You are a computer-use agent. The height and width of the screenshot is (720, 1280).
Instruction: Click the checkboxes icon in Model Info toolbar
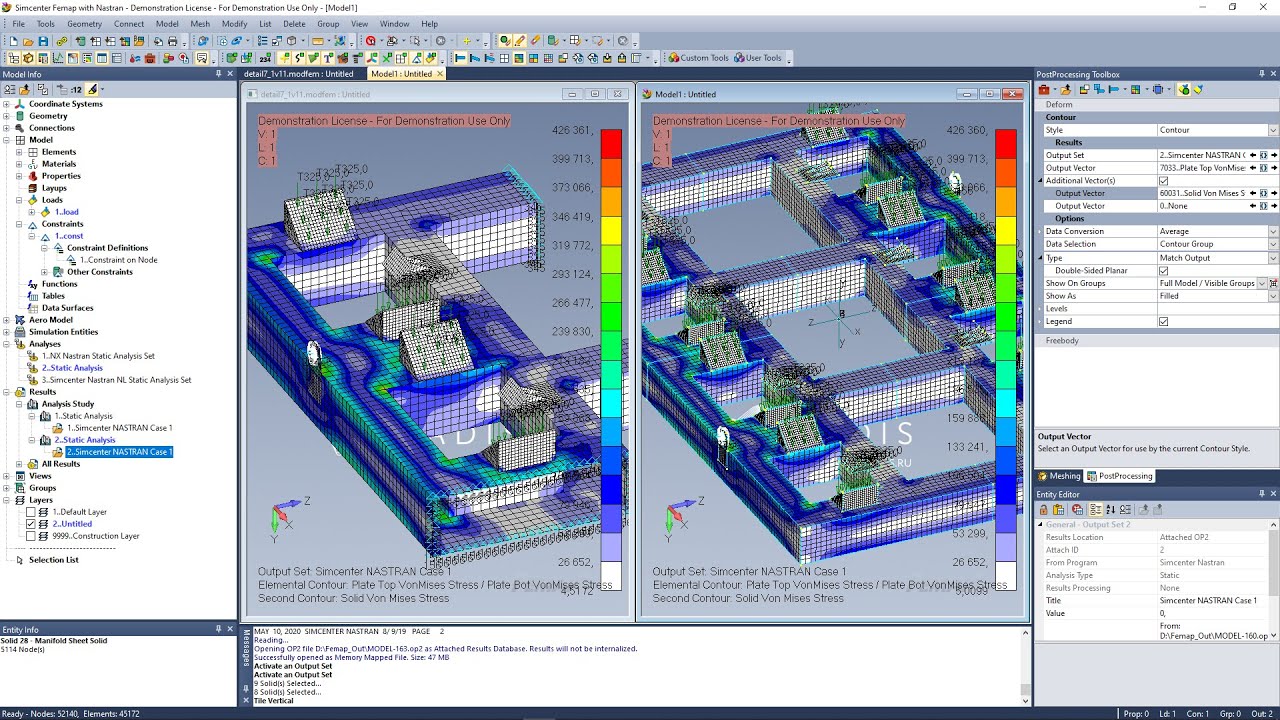(43, 90)
